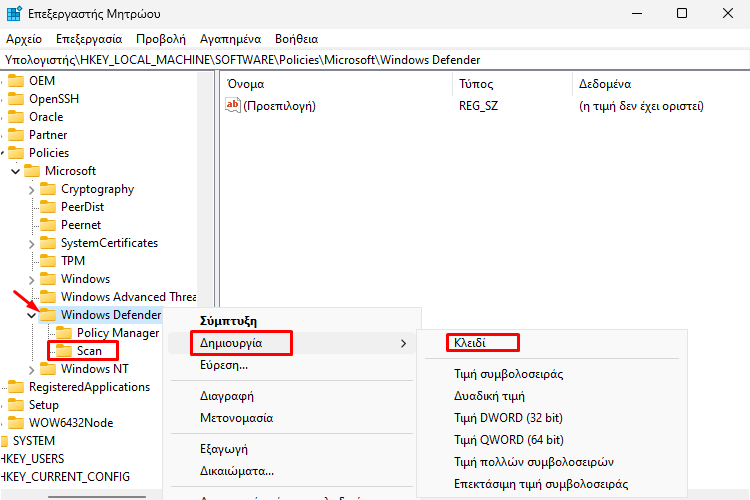The image size is (750, 500).
Task: Open the Αγαπημένα menu
Action: (231, 39)
